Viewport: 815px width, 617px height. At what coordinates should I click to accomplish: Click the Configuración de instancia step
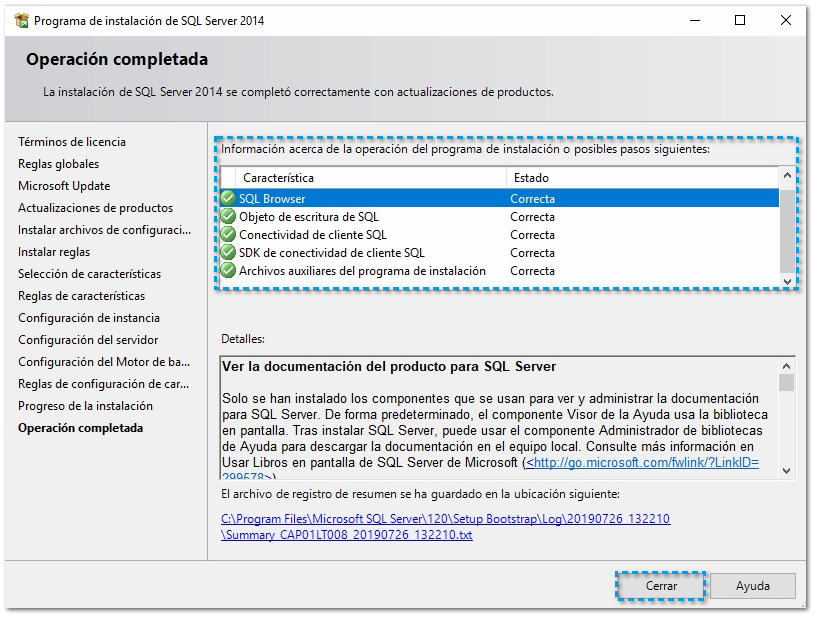[x=88, y=318]
